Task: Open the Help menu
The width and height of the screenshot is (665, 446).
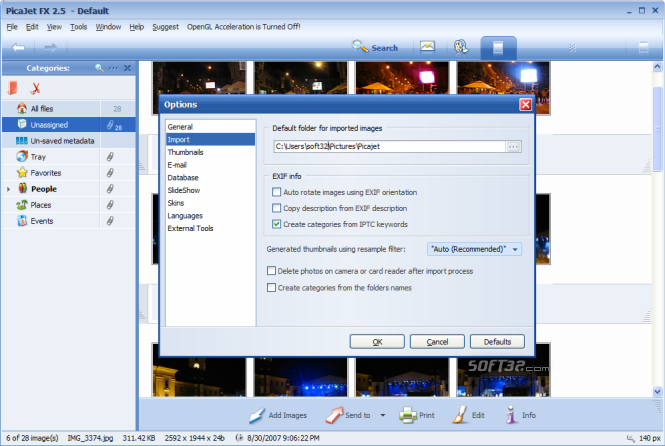Action: pyautogui.click(x=137, y=27)
